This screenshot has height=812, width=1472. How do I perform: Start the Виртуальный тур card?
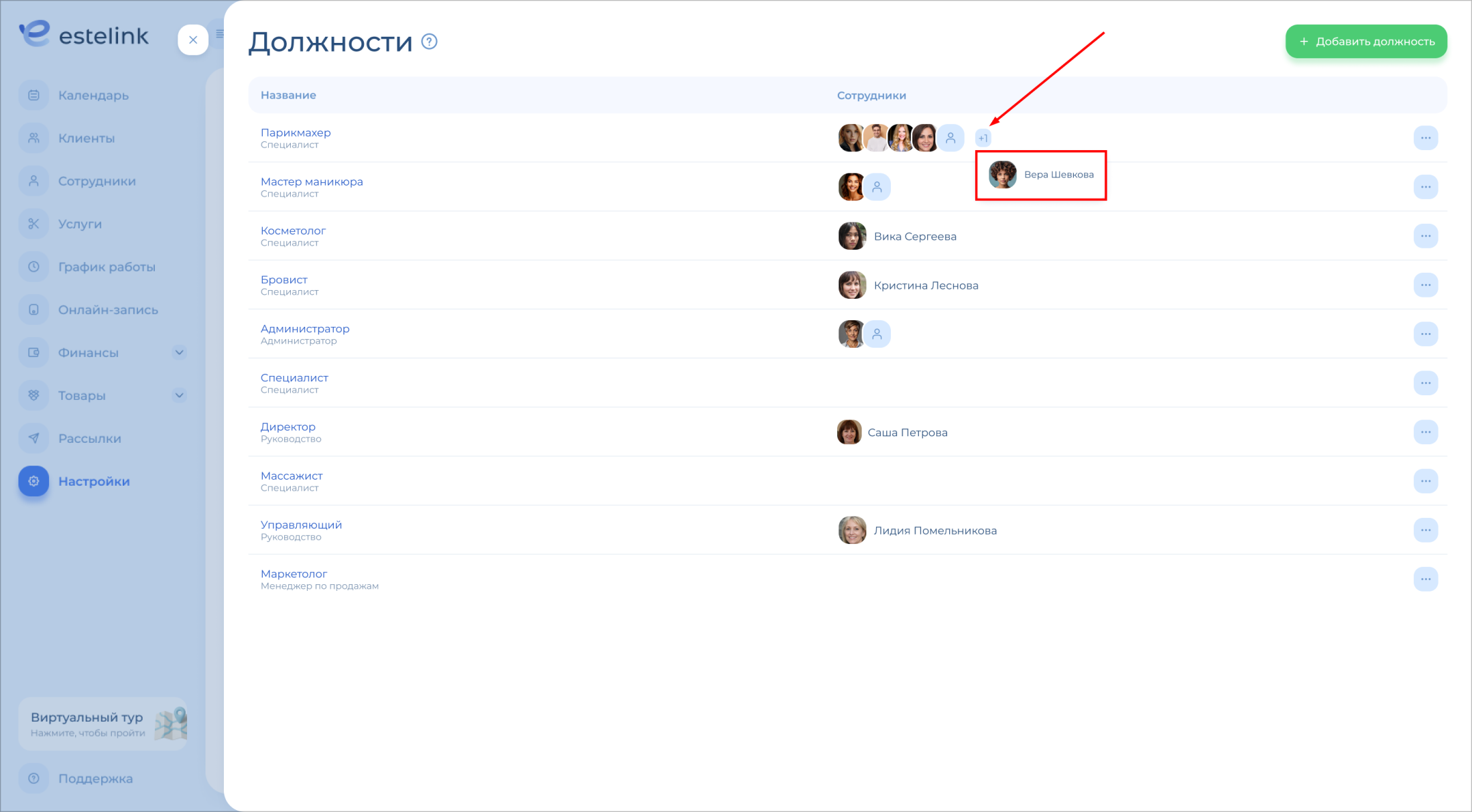click(103, 724)
